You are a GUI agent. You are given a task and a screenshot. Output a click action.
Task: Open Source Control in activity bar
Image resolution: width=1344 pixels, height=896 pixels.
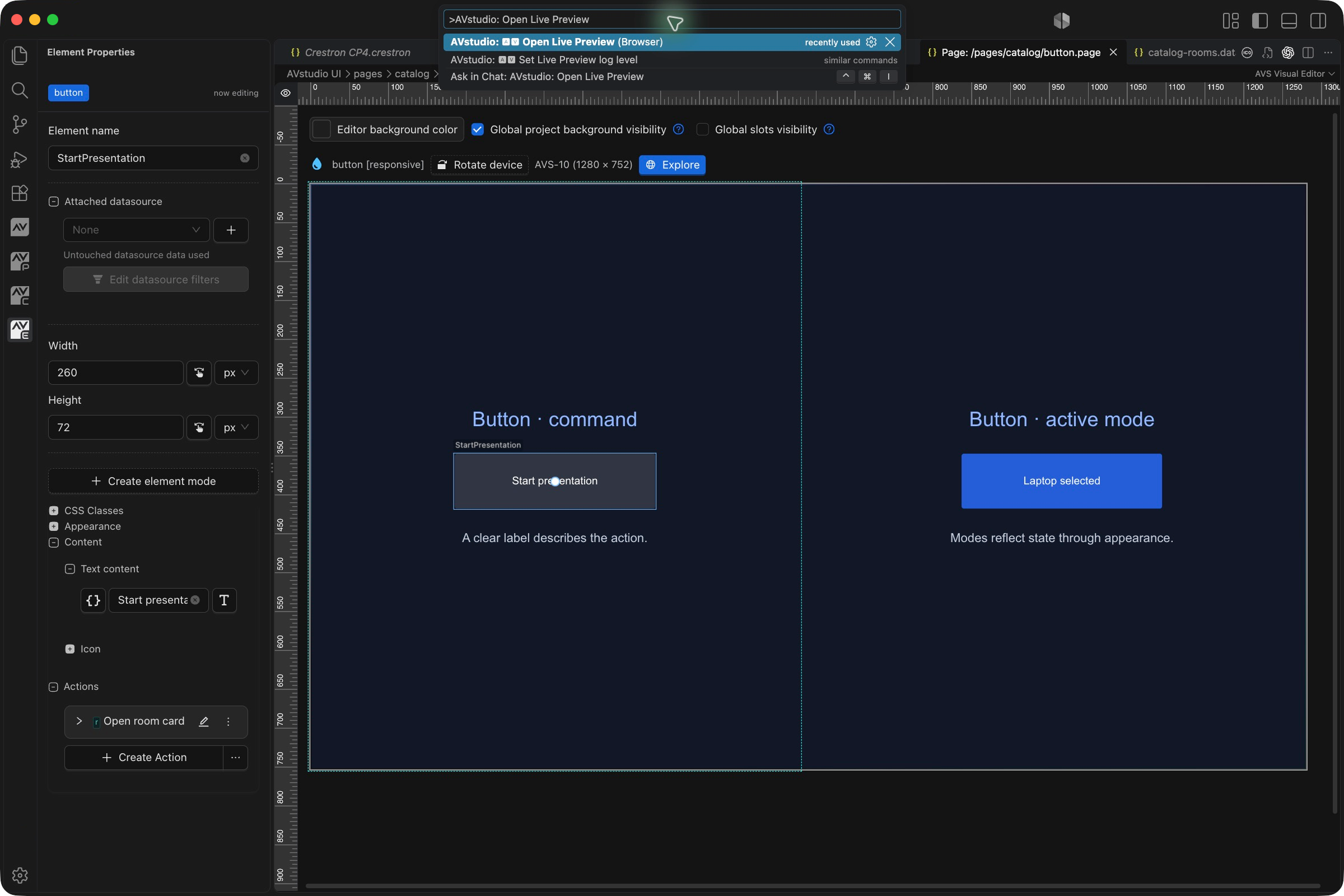[x=20, y=124]
